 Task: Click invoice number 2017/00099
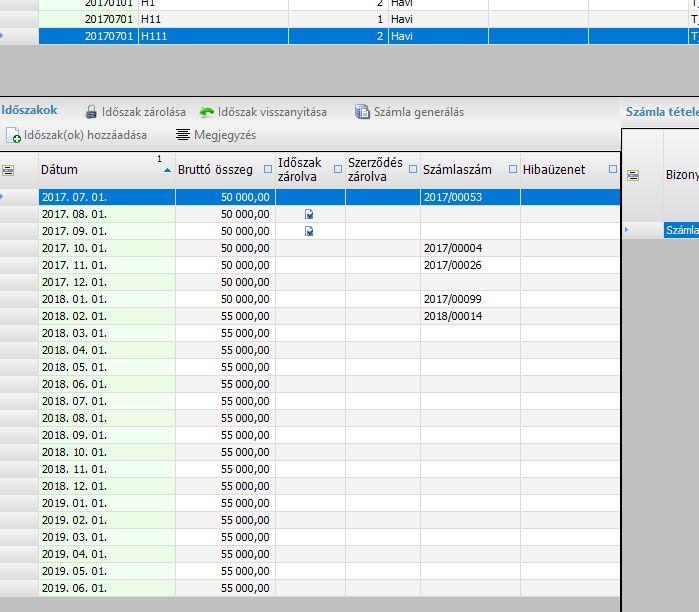click(452, 299)
